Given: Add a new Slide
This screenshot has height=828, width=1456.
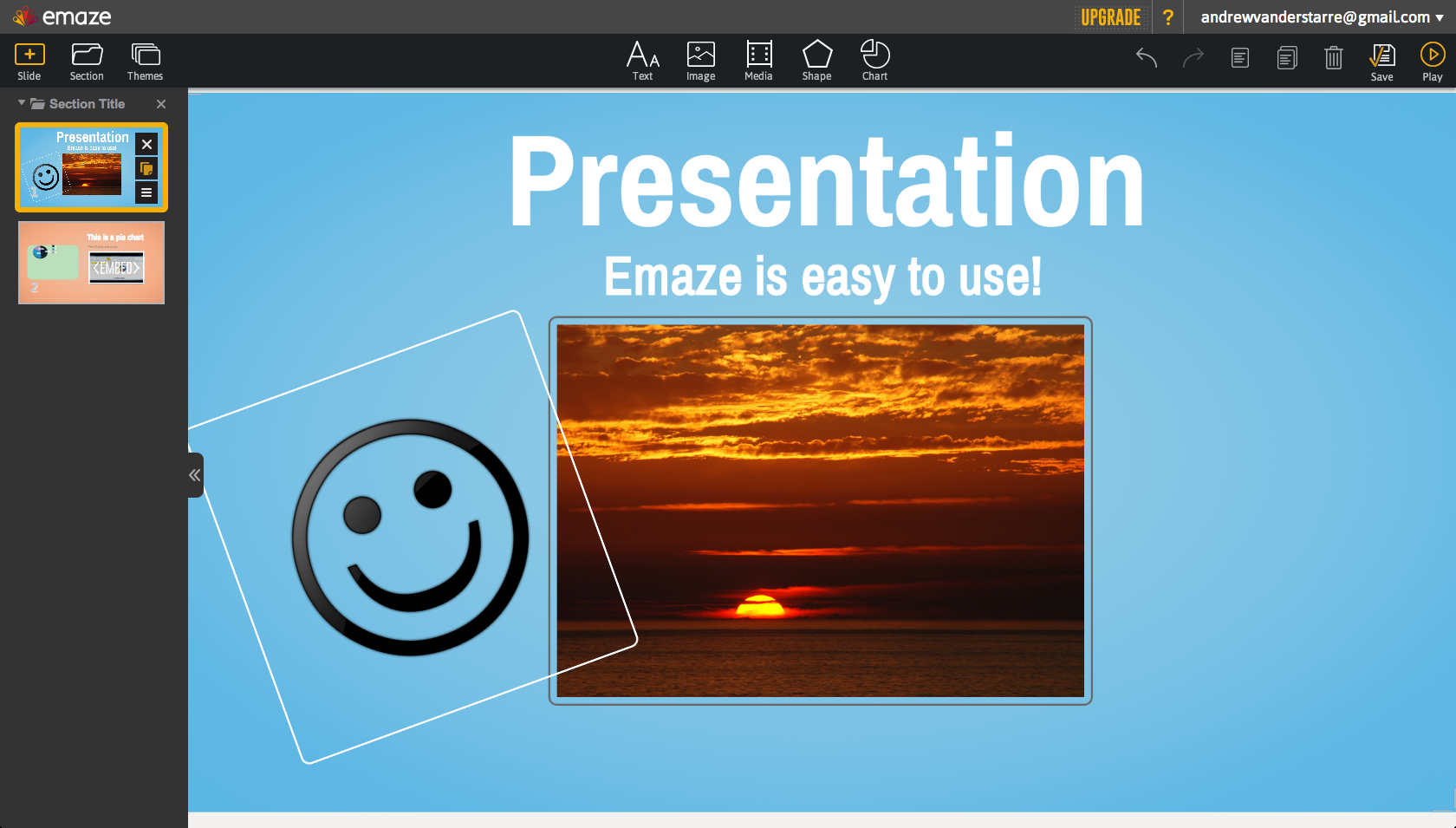Looking at the screenshot, I should click(x=29, y=62).
